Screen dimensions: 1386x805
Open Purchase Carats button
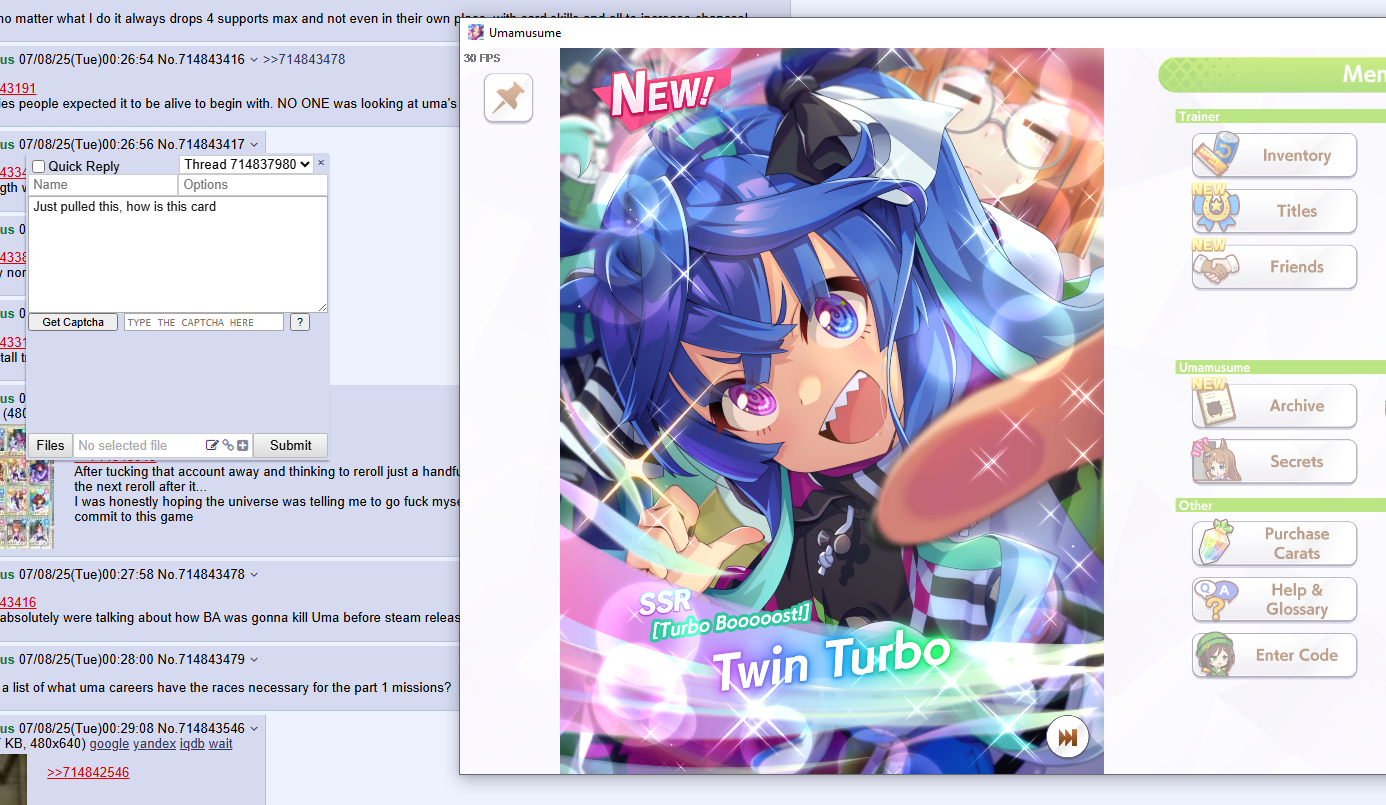coord(1274,543)
